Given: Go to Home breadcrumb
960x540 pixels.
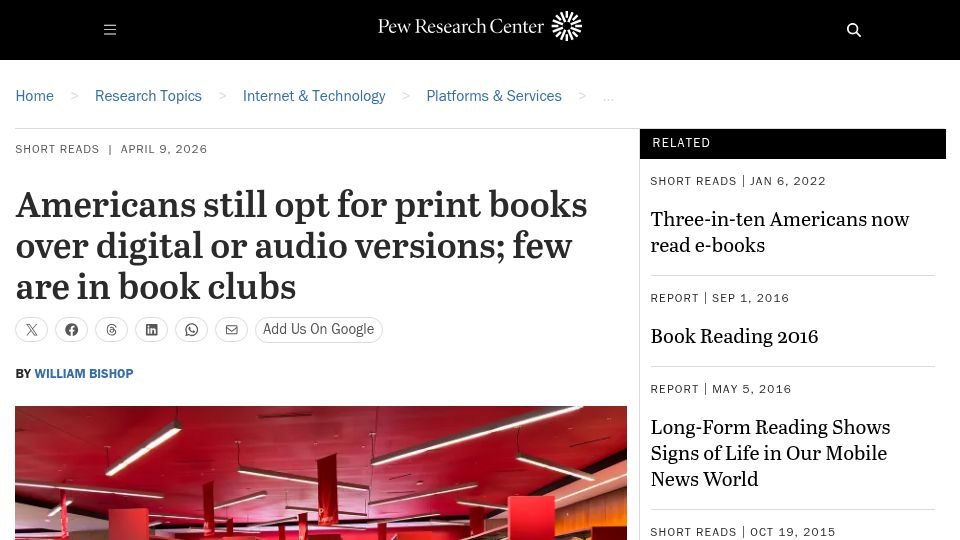Looking at the screenshot, I should coord(34,96).
